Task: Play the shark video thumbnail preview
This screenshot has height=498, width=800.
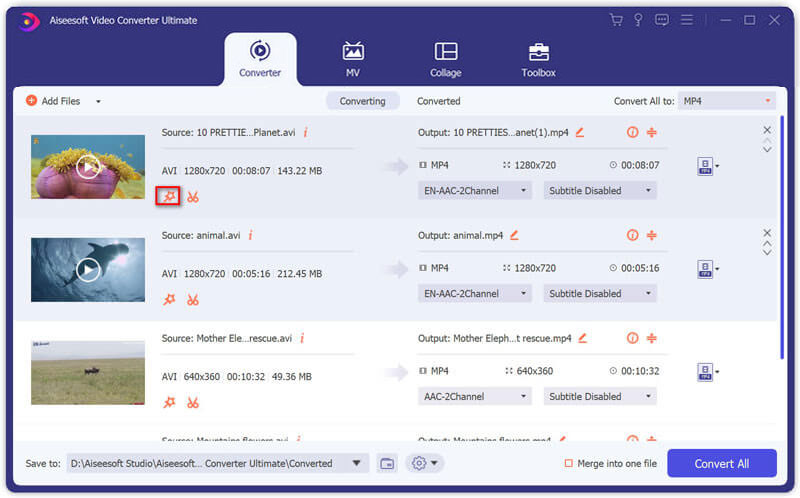Action: (x=89, y=269)
